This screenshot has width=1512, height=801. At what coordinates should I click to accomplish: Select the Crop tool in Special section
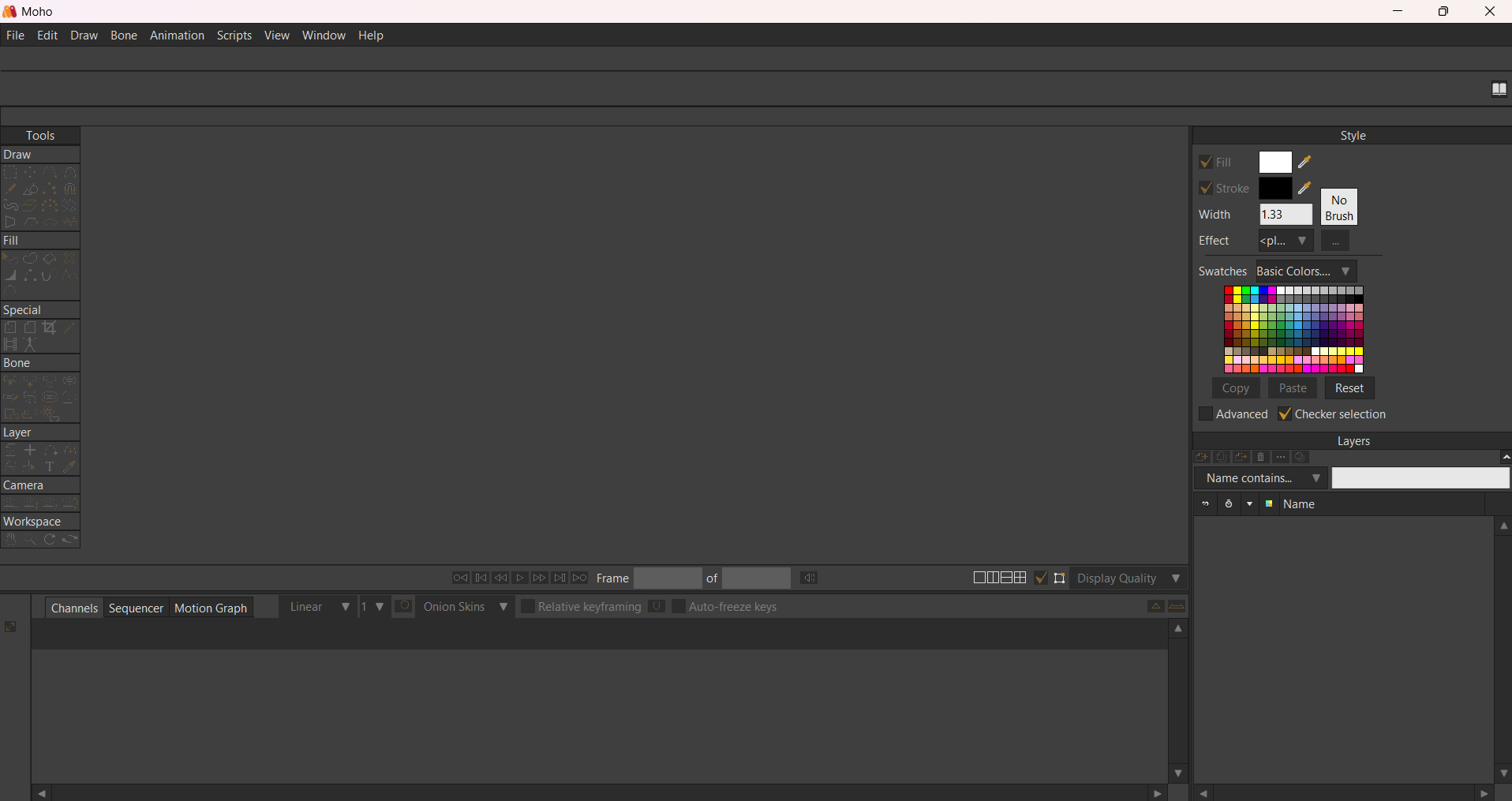50,328
